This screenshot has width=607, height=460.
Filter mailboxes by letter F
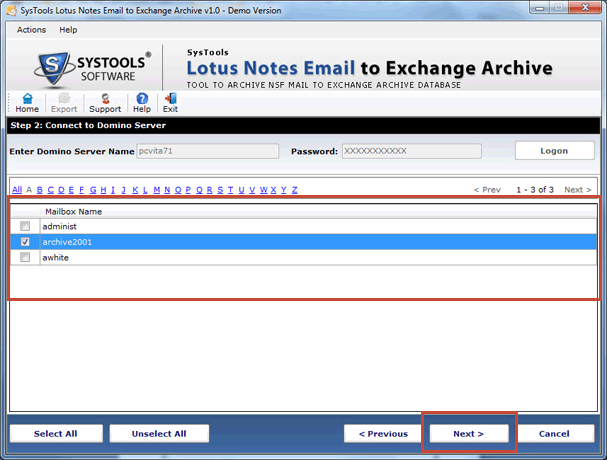pos(81,190)
